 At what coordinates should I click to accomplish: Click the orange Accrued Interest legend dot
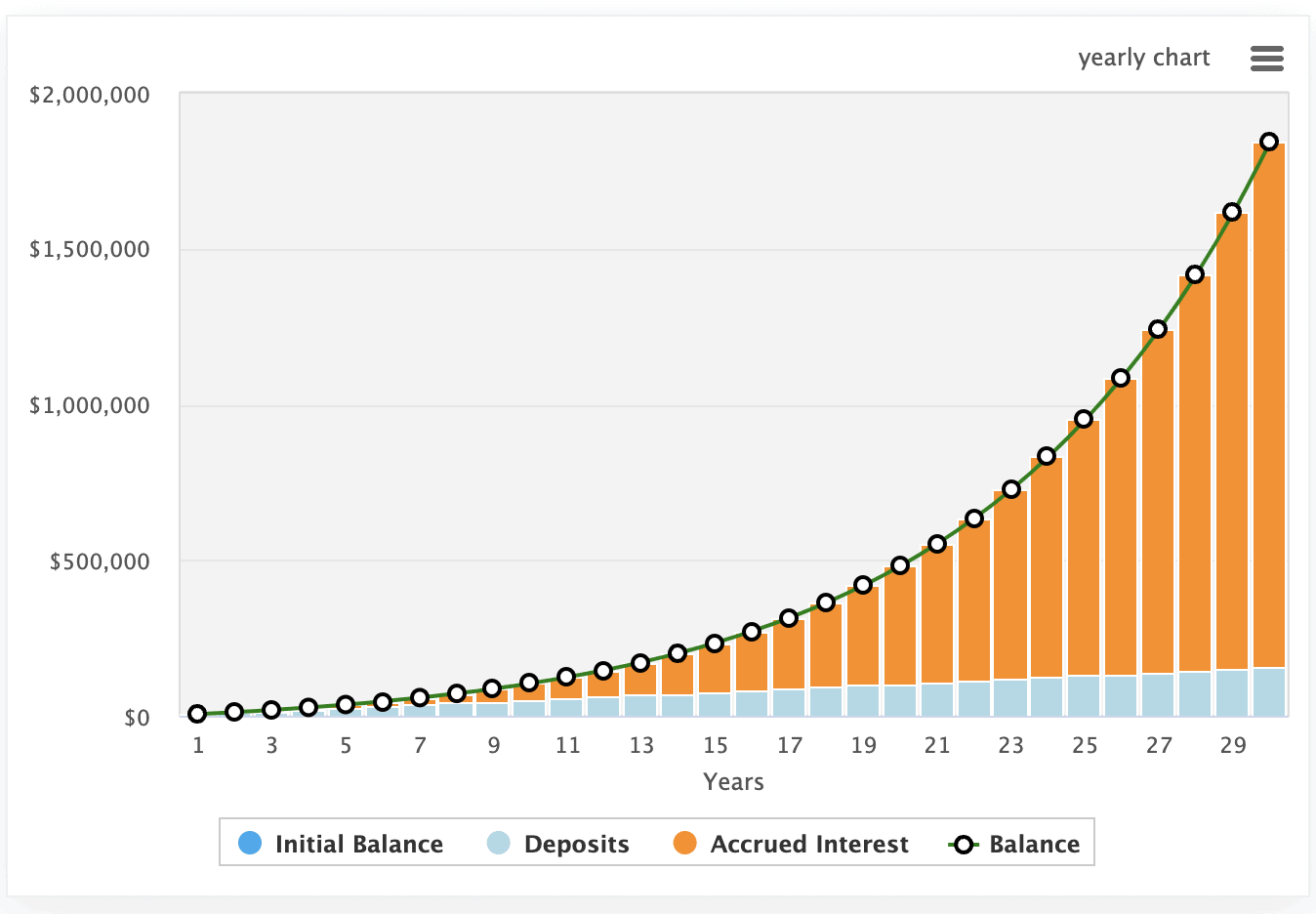[x=685, y=843]
